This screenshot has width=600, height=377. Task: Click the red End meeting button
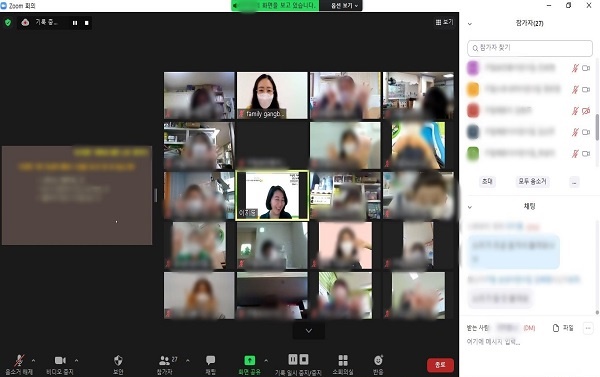pos(440,365)
